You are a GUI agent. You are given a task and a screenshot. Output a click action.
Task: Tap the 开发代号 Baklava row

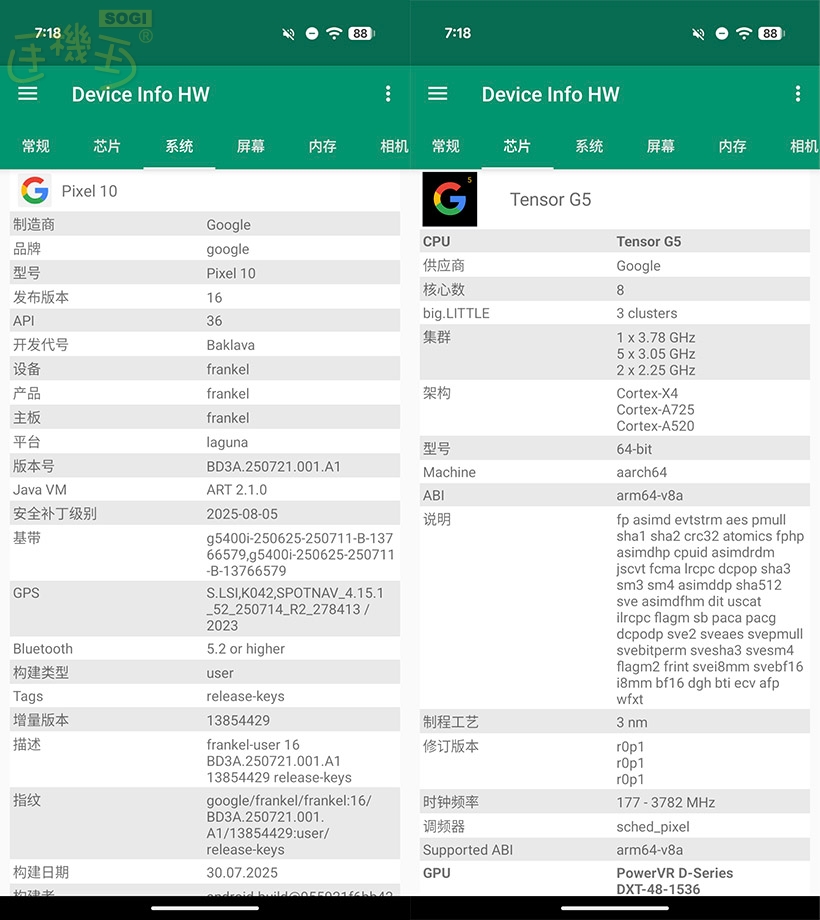(x=205, y=345)
